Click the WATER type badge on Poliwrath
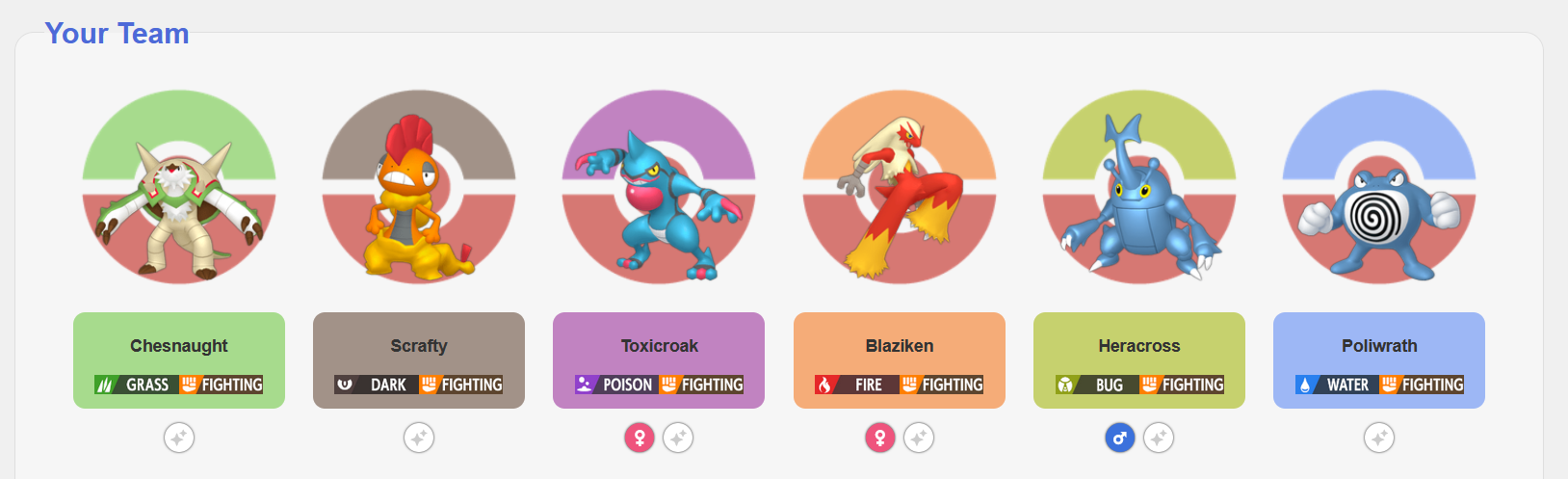The width and height of the screenshot is (1568, 479). tap(1337, 385)
